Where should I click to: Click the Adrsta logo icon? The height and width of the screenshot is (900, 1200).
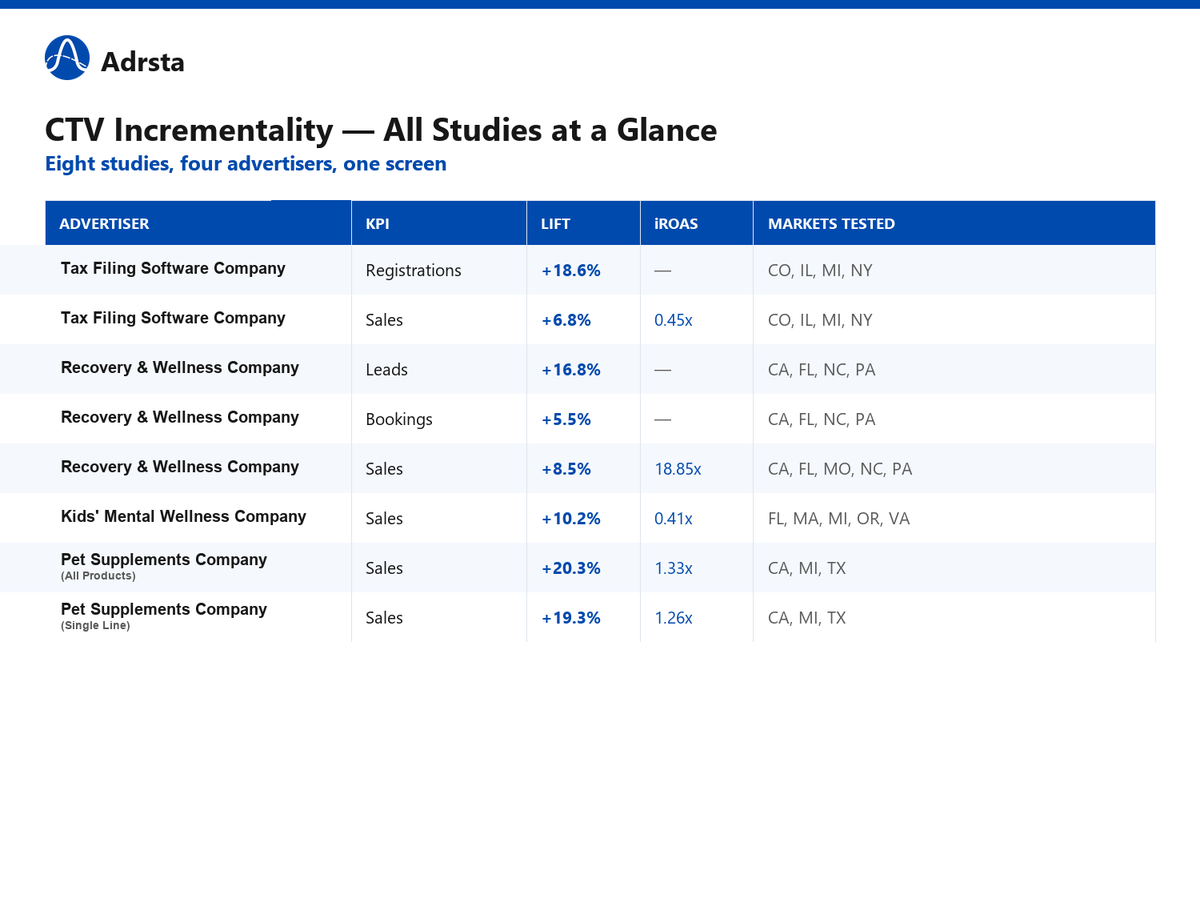pos(67,58)
